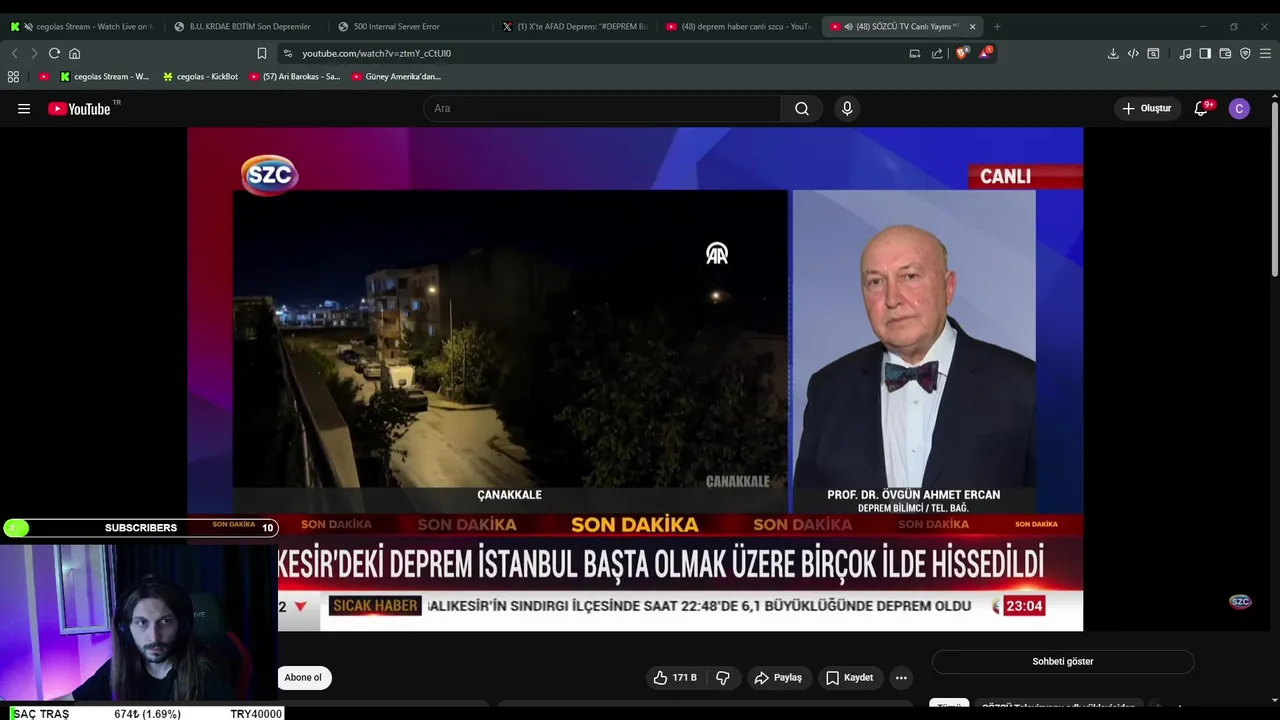Click the picture-in-picture icon in address bar
Screen dimensions: 1280x720
(914, 53)
